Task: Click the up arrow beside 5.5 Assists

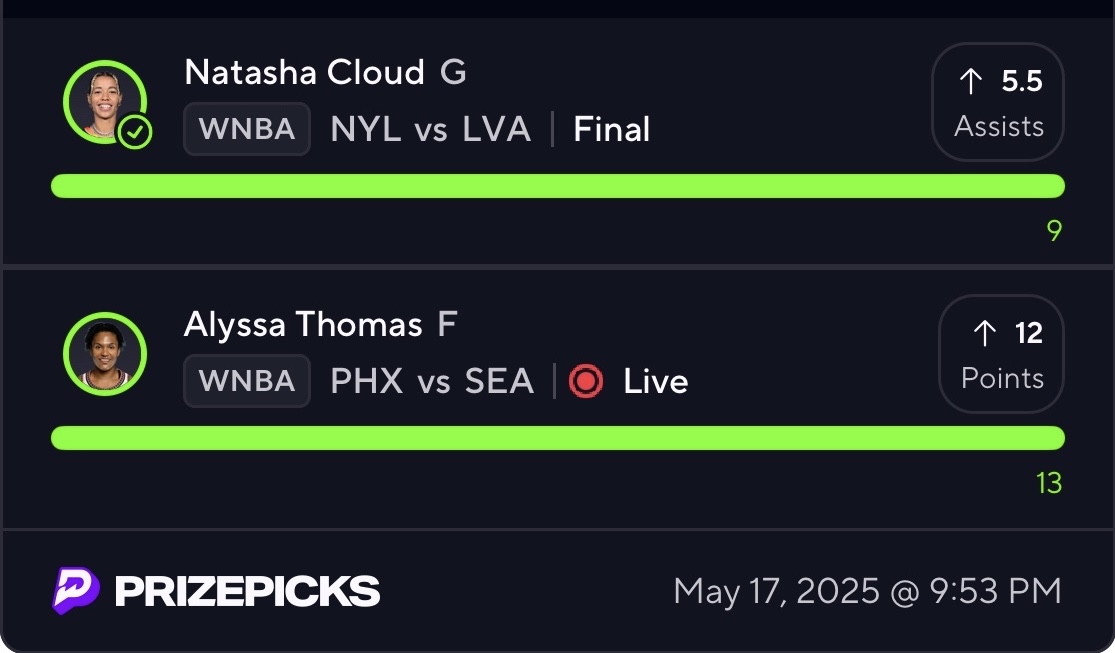Action: (x=971, y=81)
